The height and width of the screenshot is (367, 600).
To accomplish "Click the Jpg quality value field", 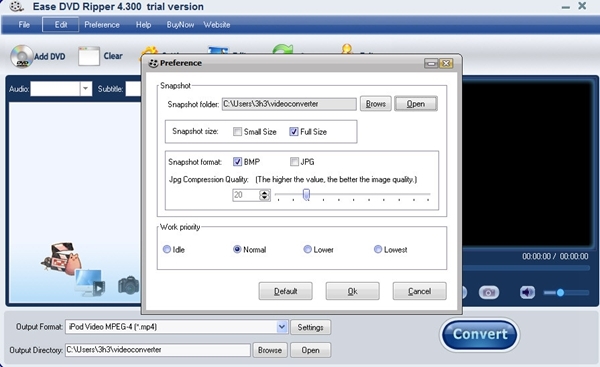I will pos(246,195).
